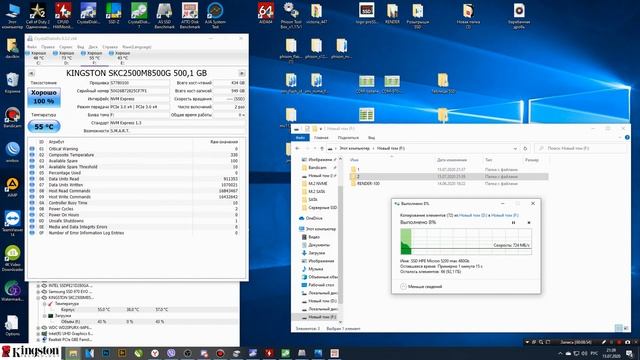Switch Explorer to large icons view
This screenshot has width=640, height=360.
[x=626, y=328]
